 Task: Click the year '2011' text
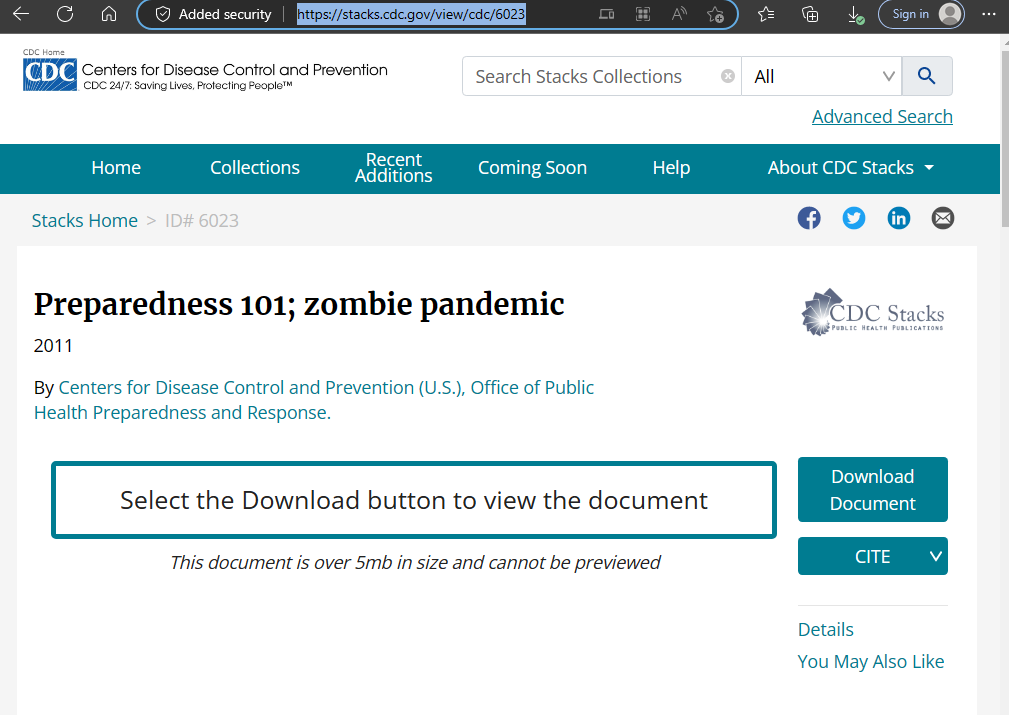click(x=53, y=346)
